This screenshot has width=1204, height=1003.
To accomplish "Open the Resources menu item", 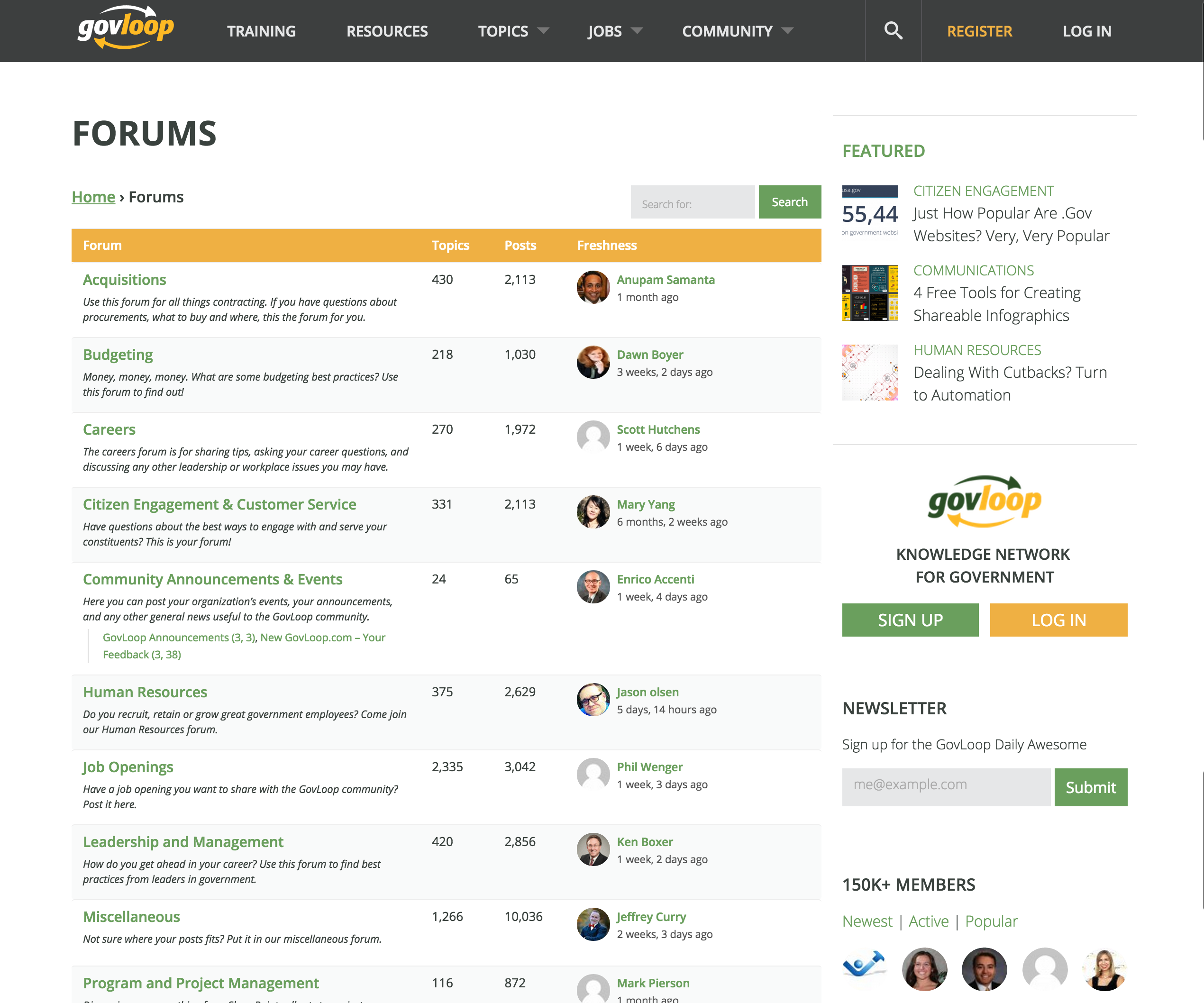I will (387, 31).
